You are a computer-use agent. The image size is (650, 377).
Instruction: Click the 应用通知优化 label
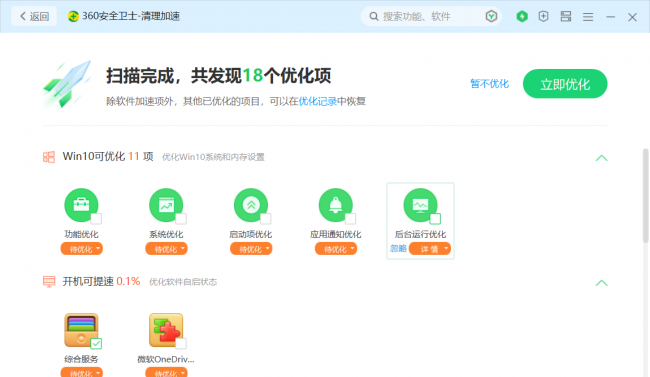coord(335,234)
